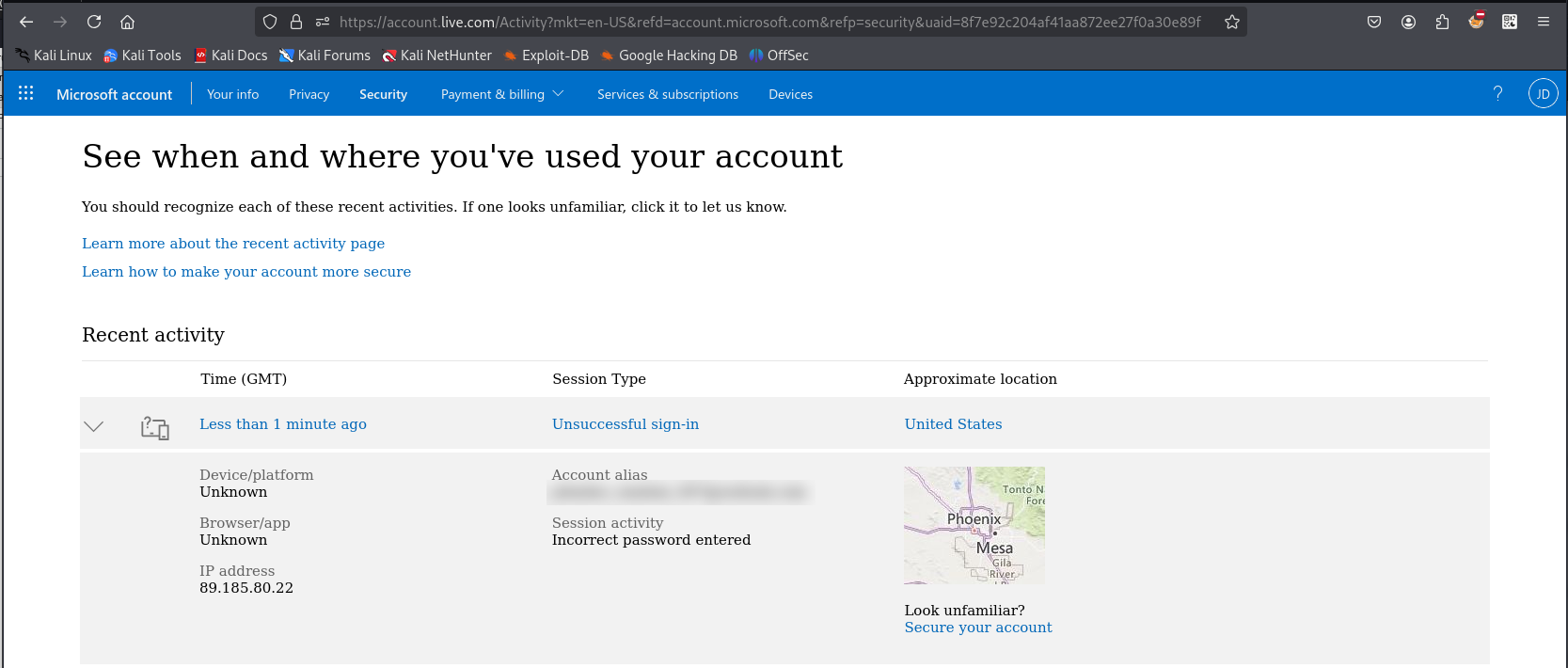Screen dimensions: 1568x668
Task: Focus the browser address bar URL
Action: (x=769, y=22)
